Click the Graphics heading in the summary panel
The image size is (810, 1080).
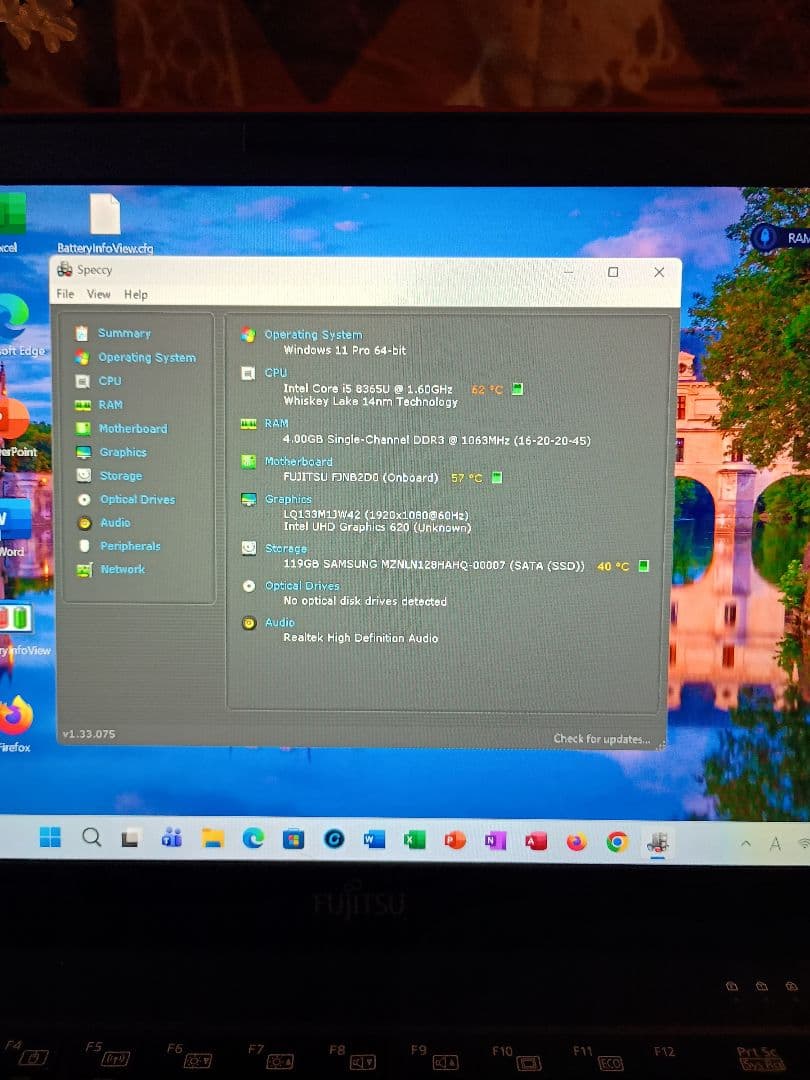(288, 499)
